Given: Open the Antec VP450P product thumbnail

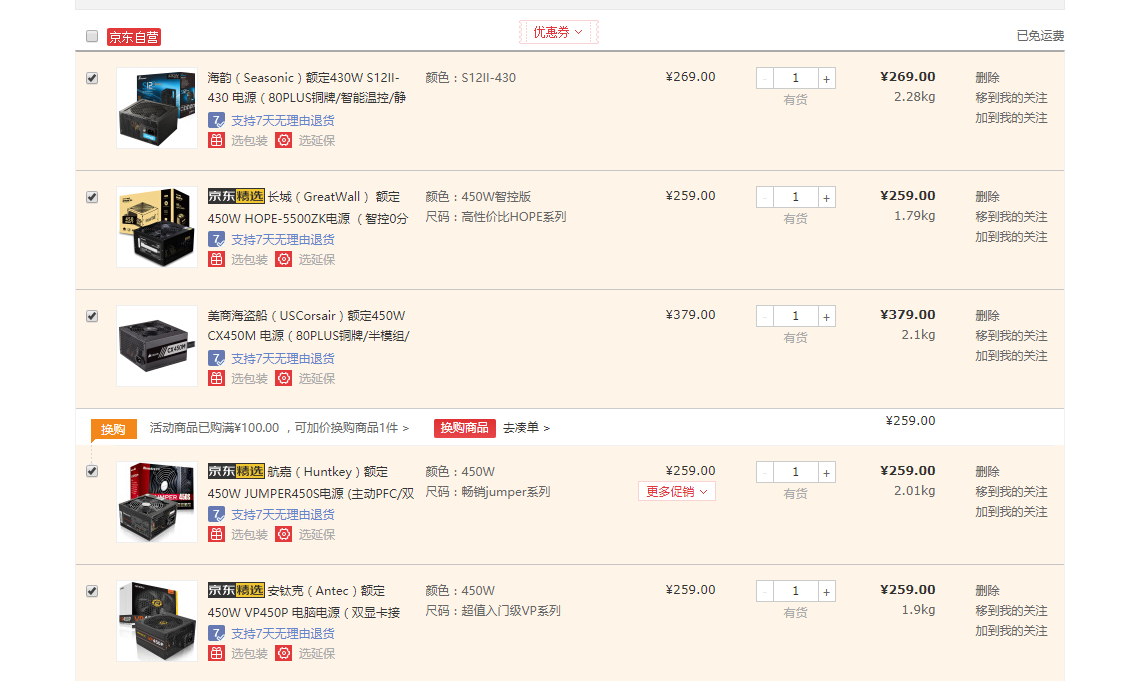Looking at the screenshot, I should tap(157, 621).
